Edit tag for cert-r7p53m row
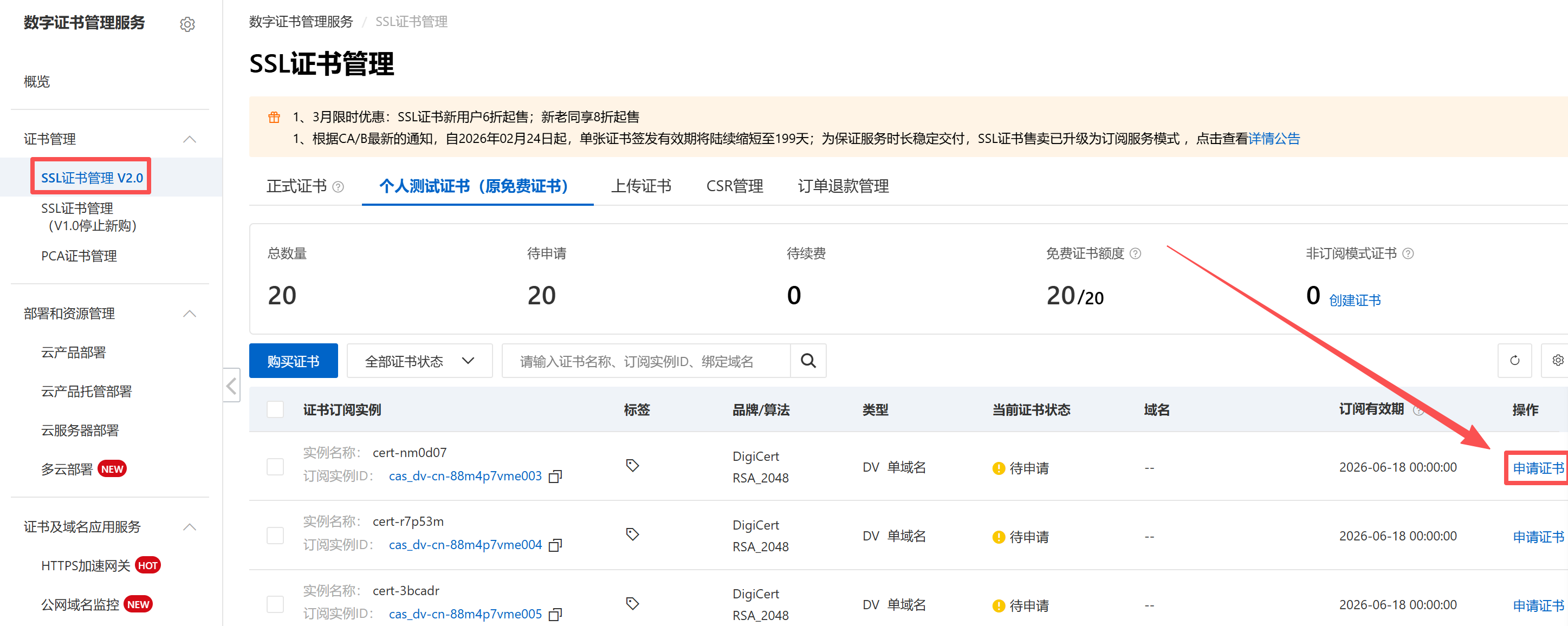The image size is (1568, 626). pyautogui.click(x=632, y=534)
